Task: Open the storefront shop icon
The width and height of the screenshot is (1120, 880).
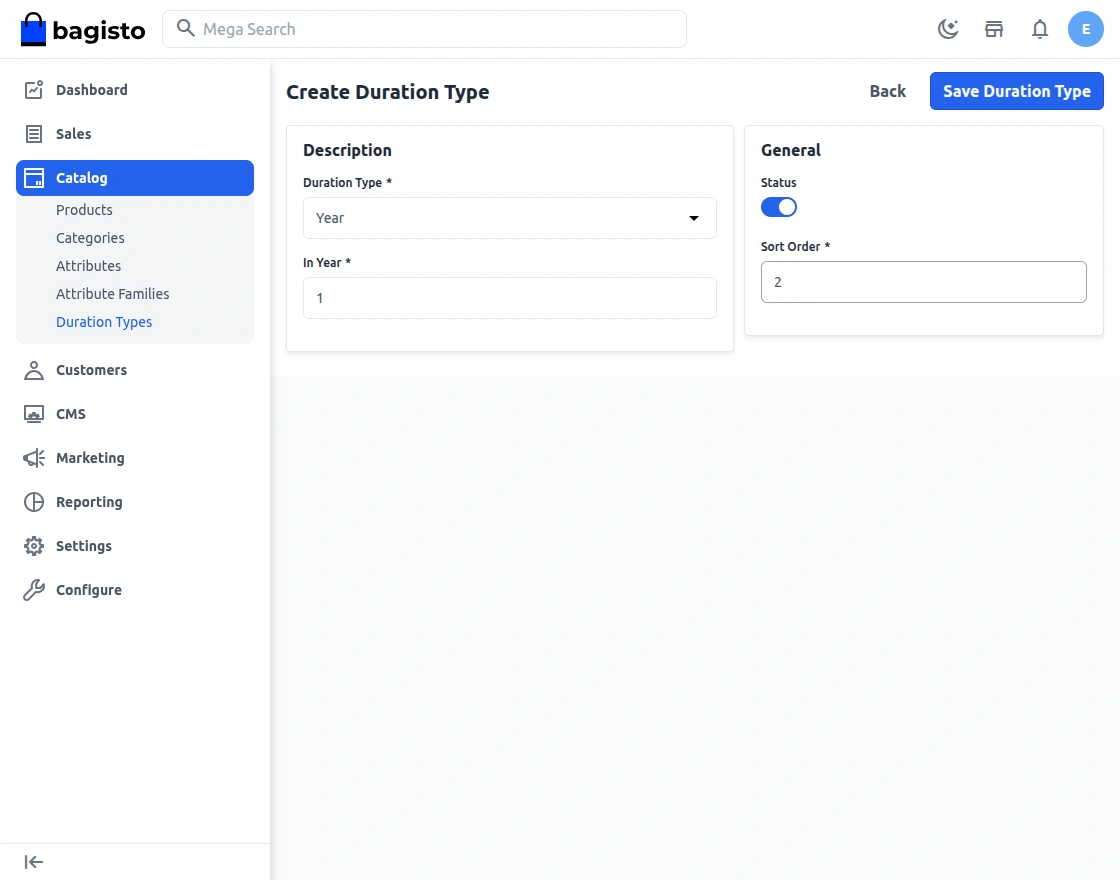Action: click(x=994, y=29)
